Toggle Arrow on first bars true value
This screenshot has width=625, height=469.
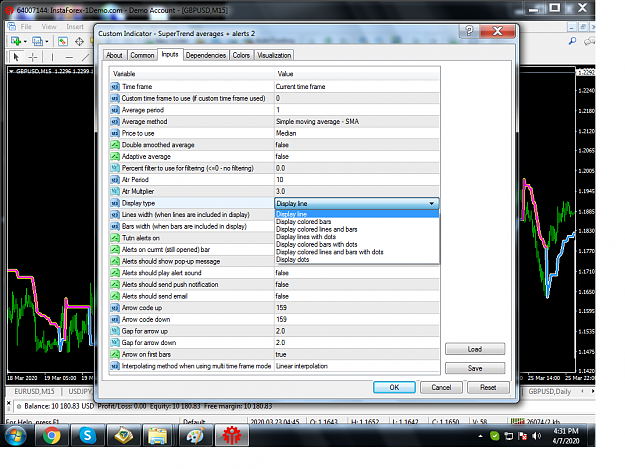357,354
